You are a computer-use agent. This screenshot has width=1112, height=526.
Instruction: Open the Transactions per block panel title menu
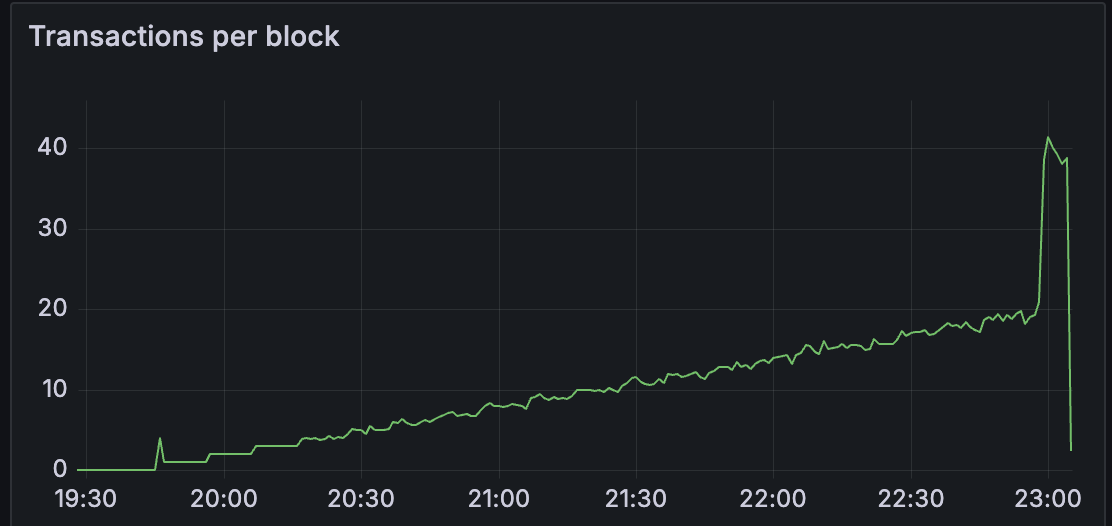184,37
